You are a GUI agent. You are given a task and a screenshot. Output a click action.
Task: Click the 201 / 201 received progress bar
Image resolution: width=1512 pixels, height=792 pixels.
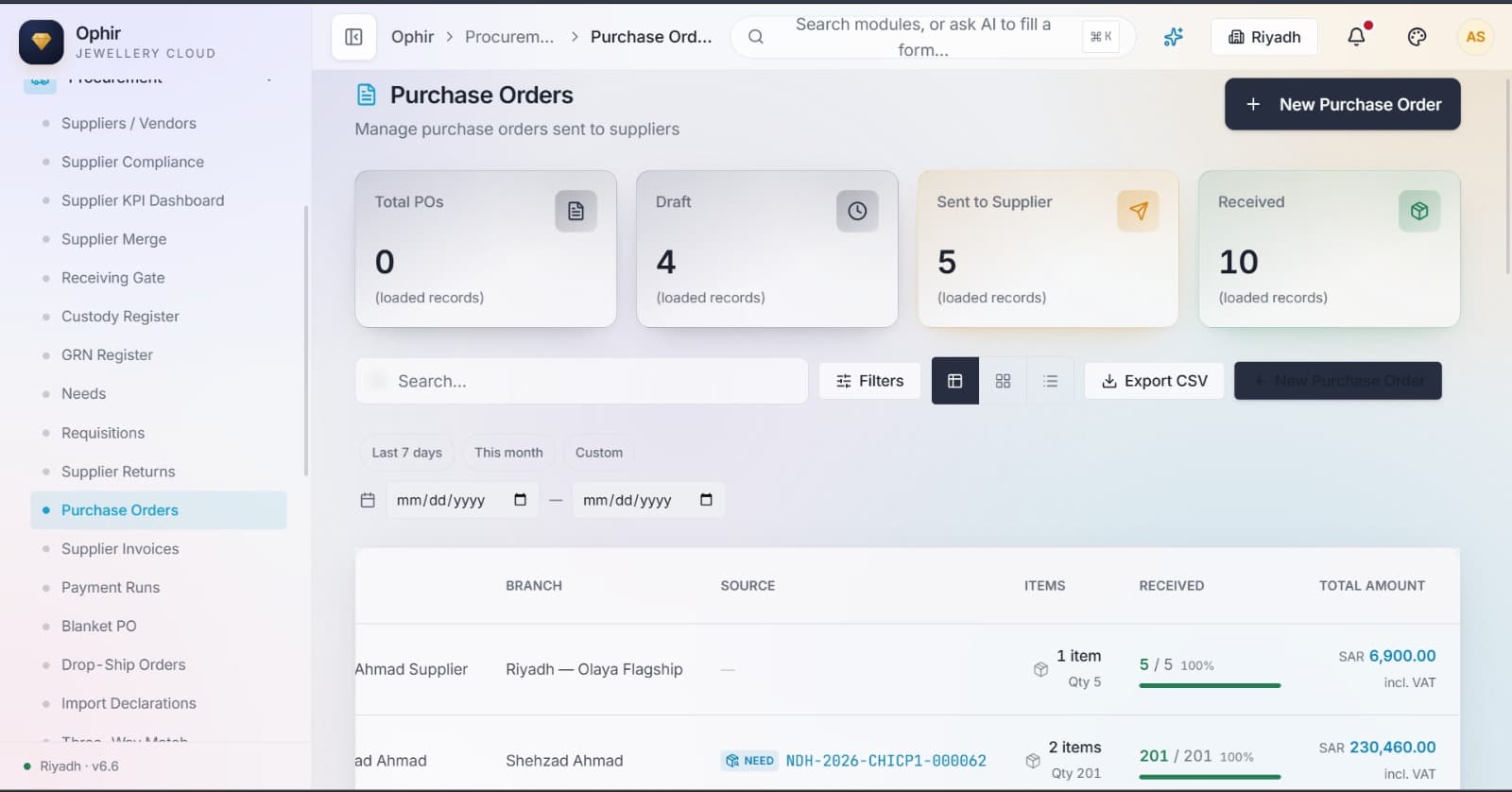pyautogui.click(x=1210, y=777)
